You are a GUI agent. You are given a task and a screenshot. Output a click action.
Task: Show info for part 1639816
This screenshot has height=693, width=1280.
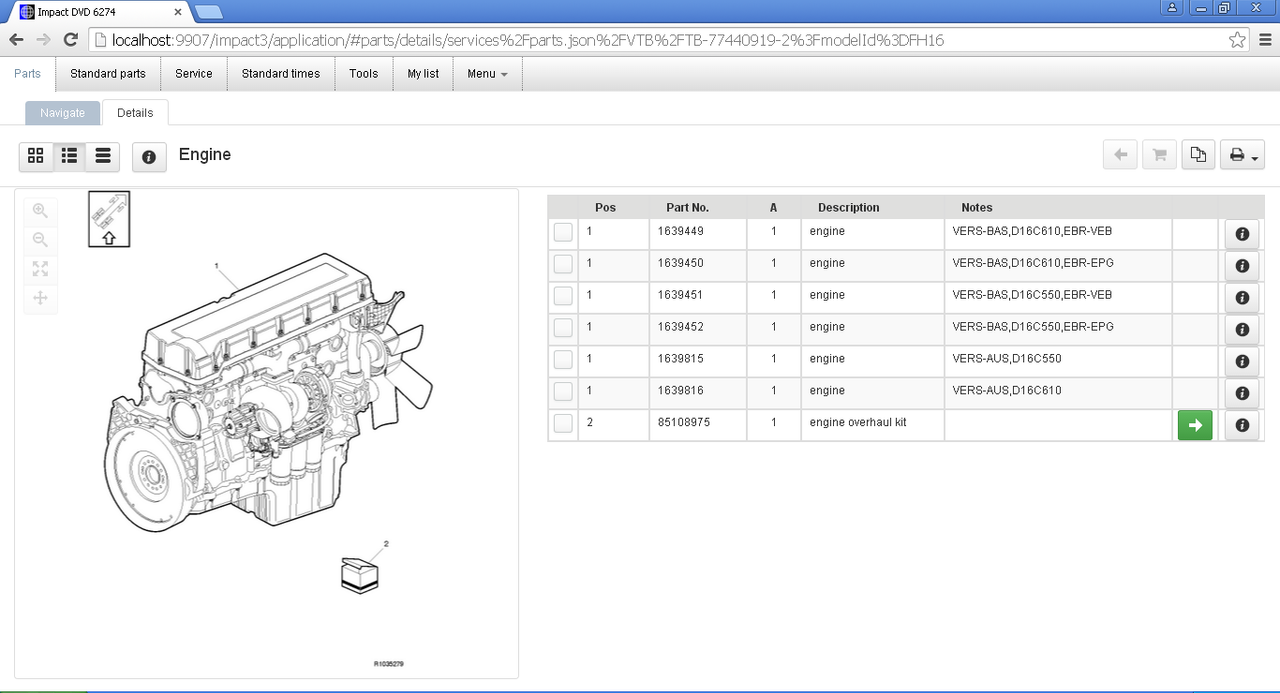pyautogui.click(x=1242, y=394)
